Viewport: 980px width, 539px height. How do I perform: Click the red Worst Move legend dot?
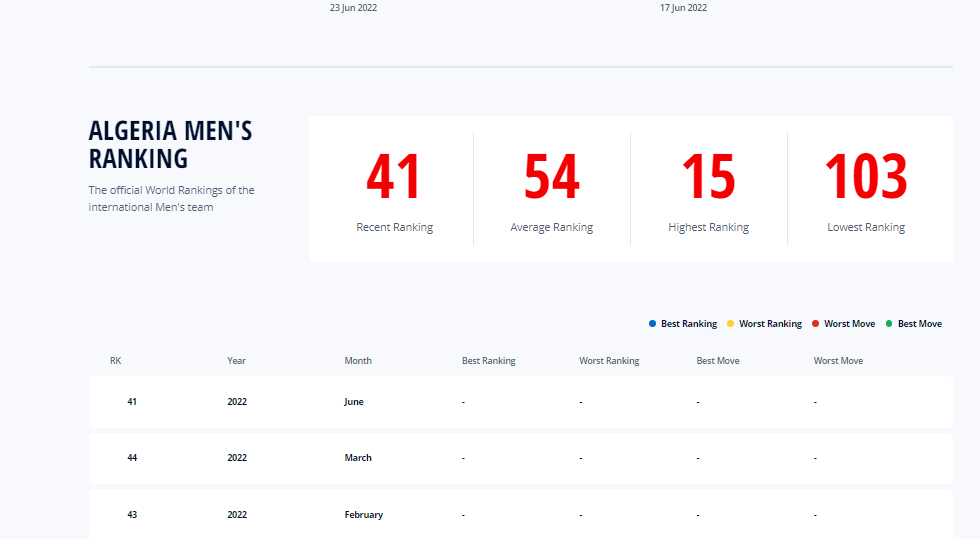click(816, 324)
